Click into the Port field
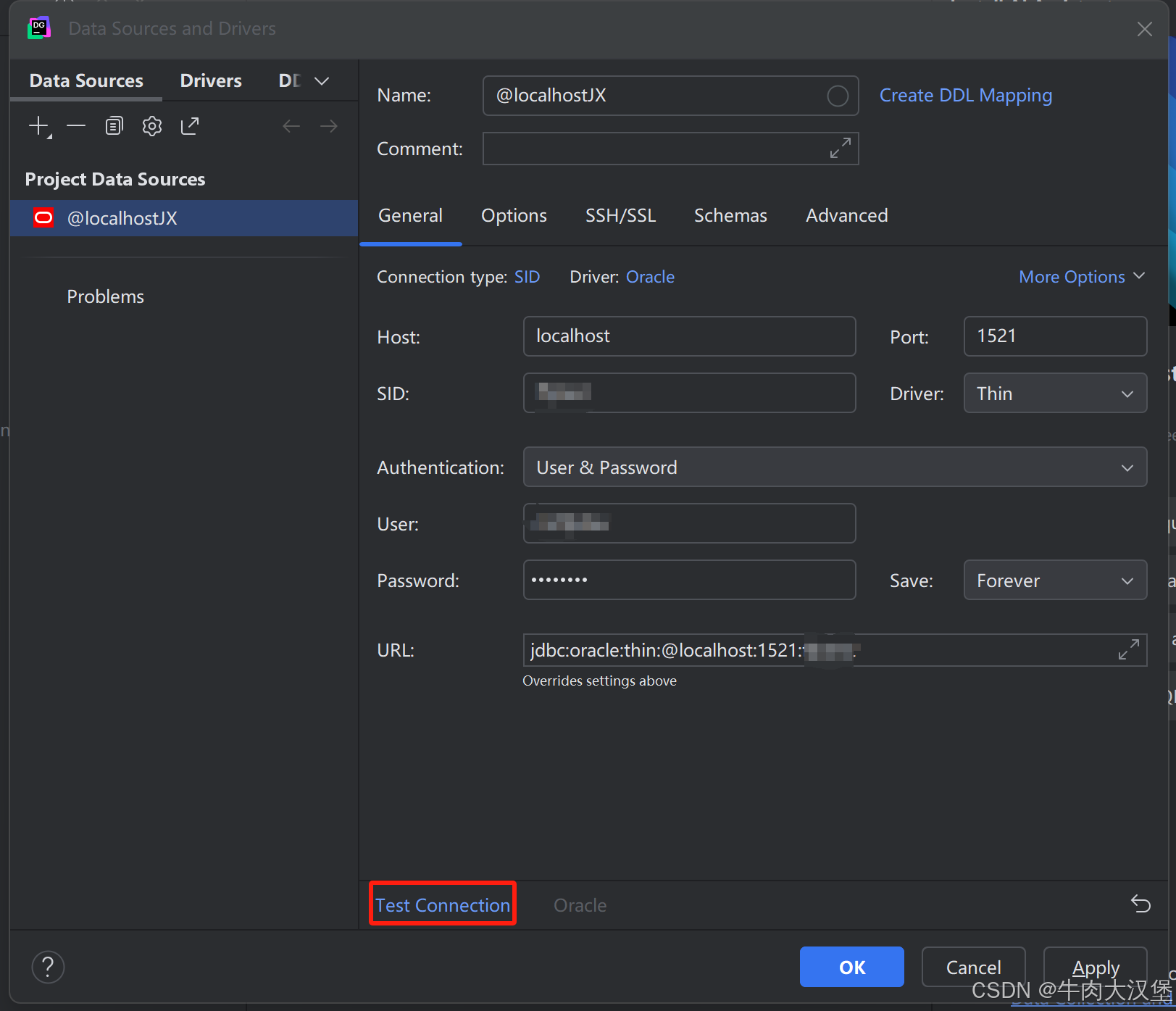1176x1011 pixels. coord(1055,336)
